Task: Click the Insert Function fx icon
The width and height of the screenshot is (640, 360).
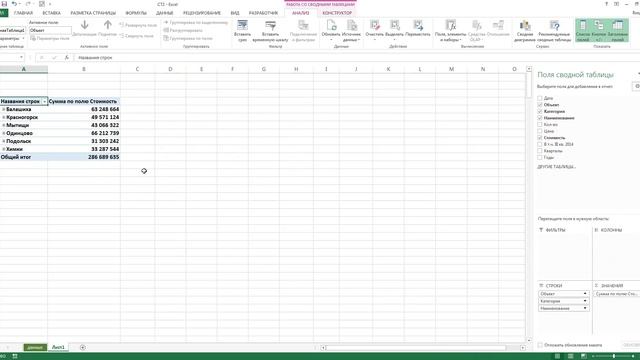Action: pyautogui.click(x=67, y=58)
